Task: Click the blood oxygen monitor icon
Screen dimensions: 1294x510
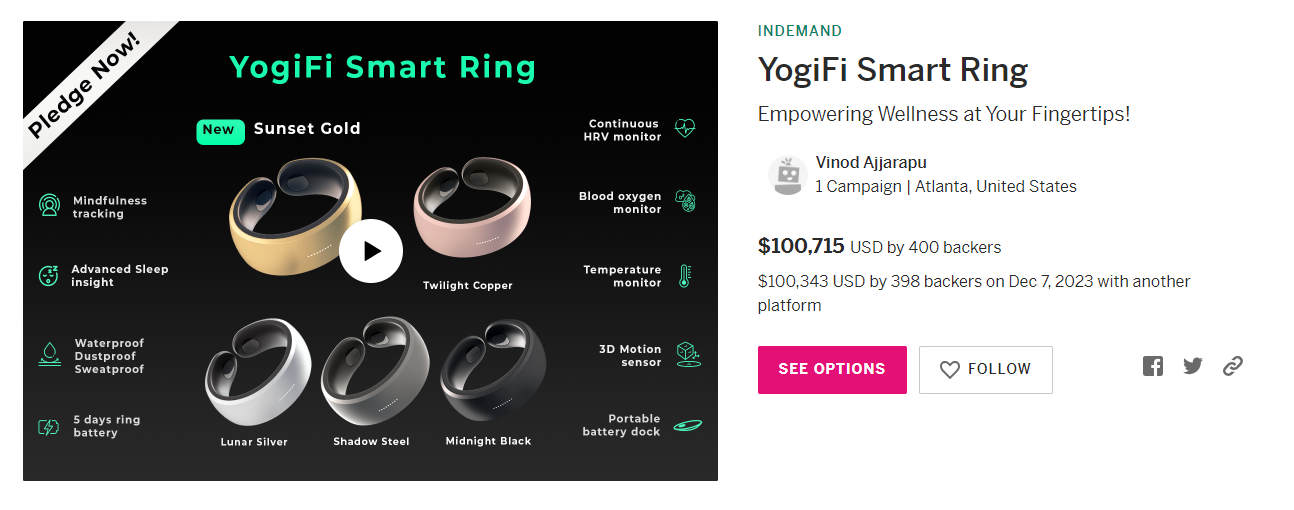Action: click(685, 201)
